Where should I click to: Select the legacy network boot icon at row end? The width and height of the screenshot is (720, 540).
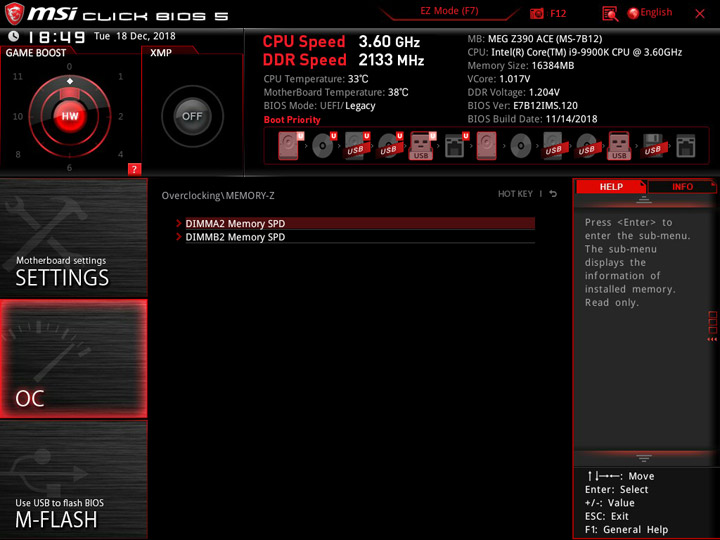pos(686,146)
